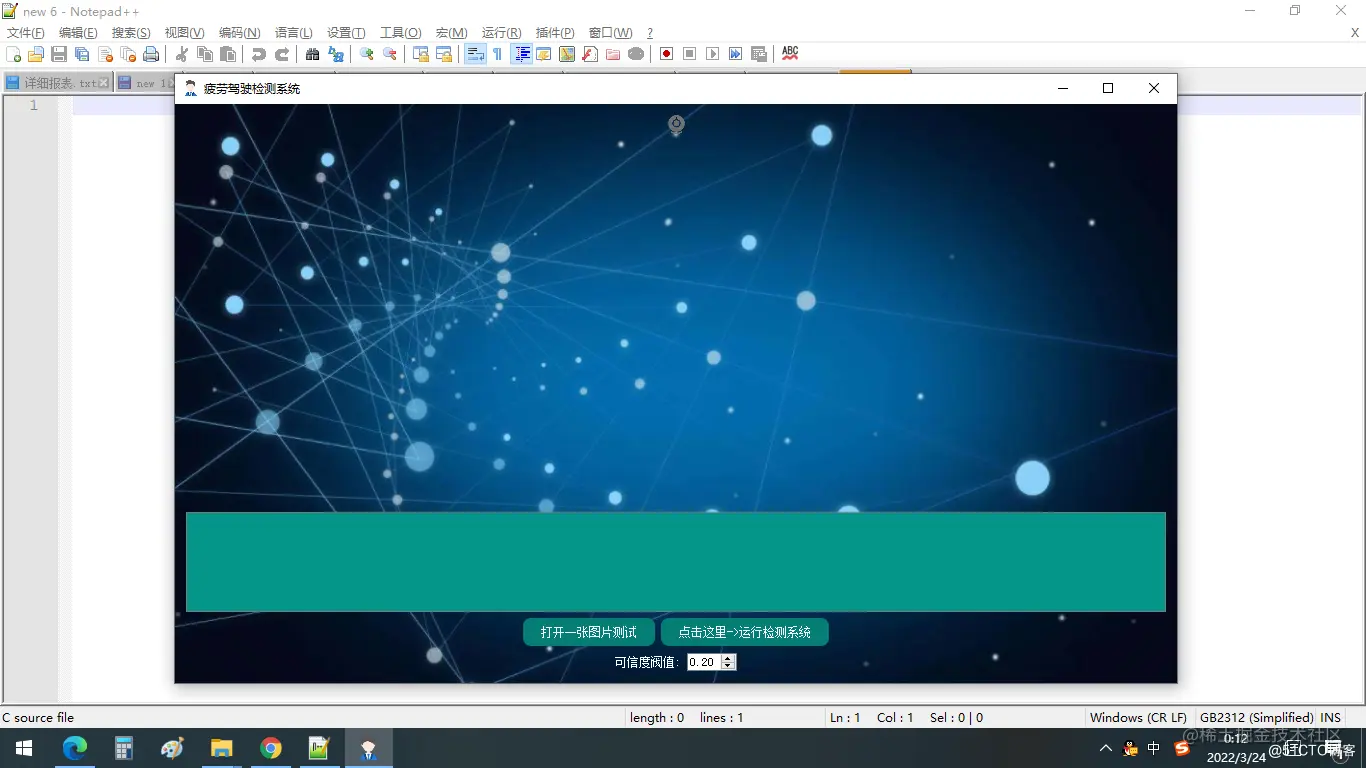Screen dimensions: 1366x768
Task: Toggle synchronized vertical scrolling
Action: pyautogui.click(x=421, y=54)
